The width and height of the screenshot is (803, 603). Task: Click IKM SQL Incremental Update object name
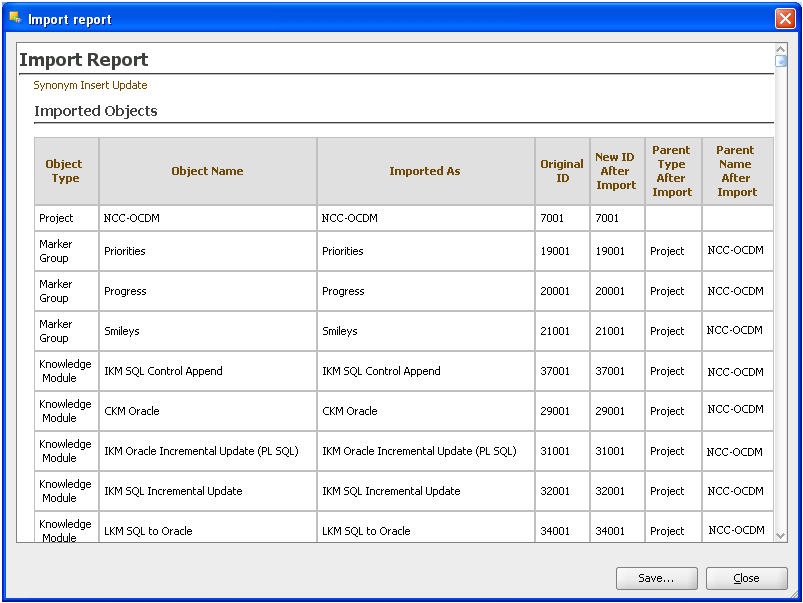point(173,491)
